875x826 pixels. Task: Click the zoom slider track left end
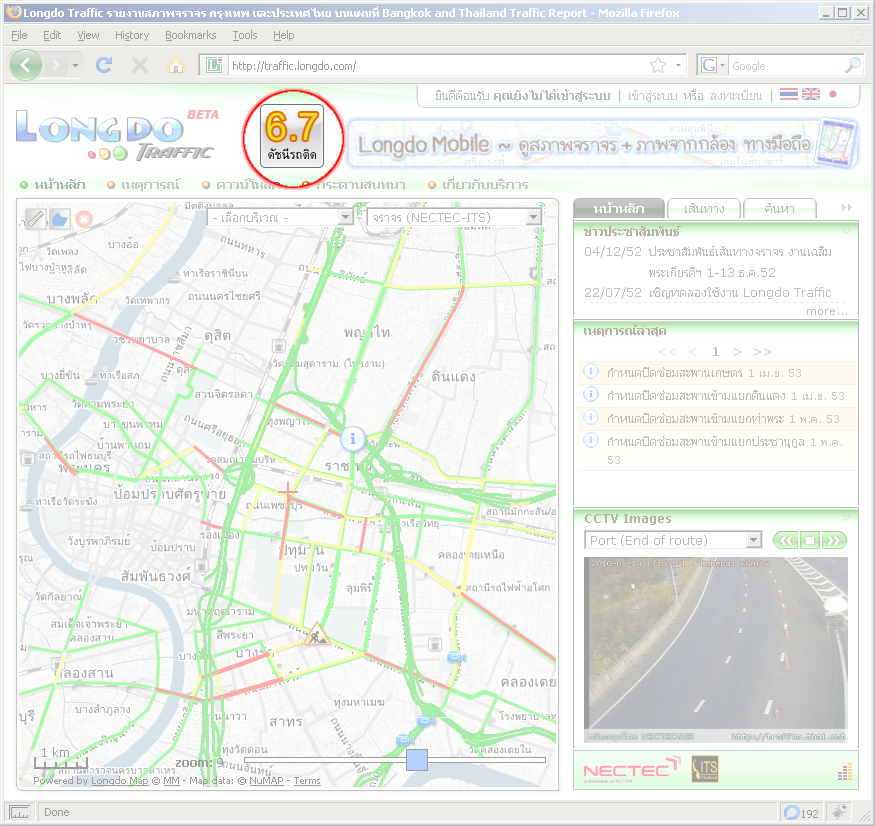pos(247,760)
